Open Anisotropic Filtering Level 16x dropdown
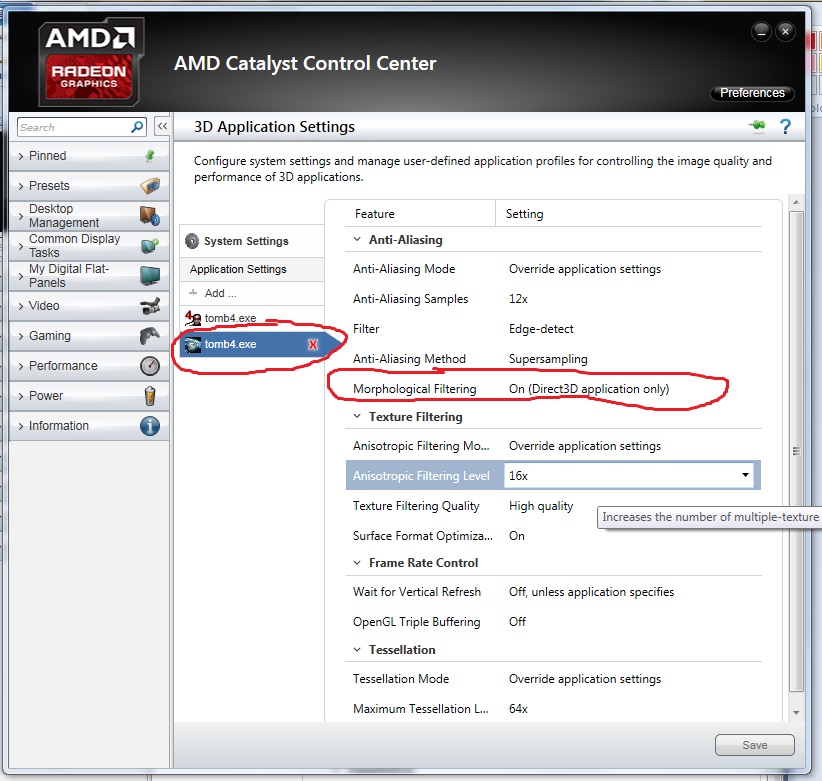Viewport: 822px width, 781px height. 745,475
